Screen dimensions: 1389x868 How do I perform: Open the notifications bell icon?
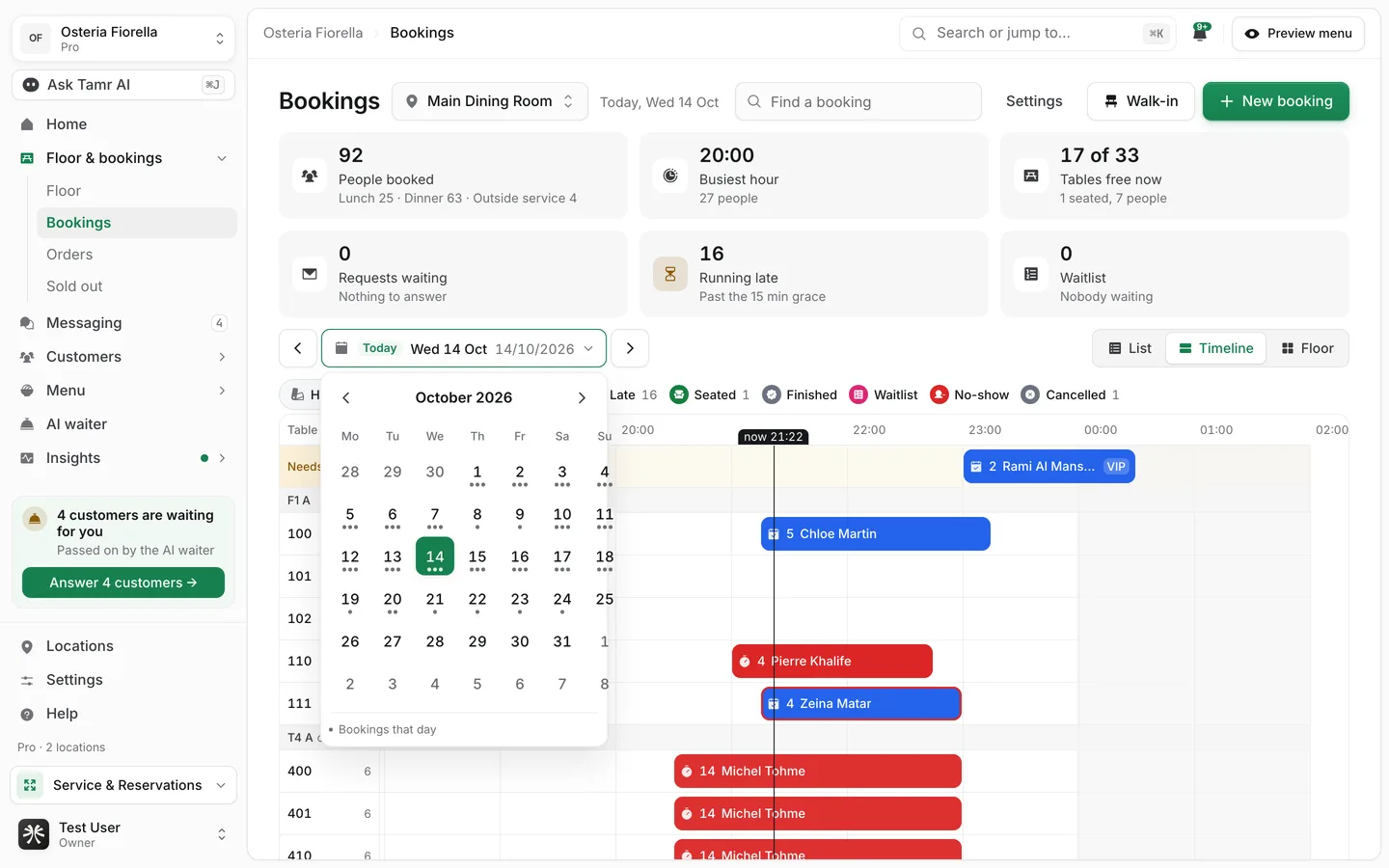coord(1201,33)
